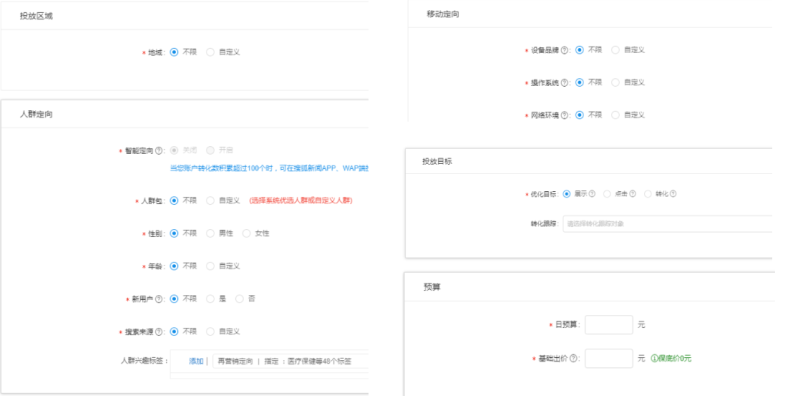This screenshot has height=396, width=800.
Task: Click help icon next to 智能定向
Action: click(159, 151)
